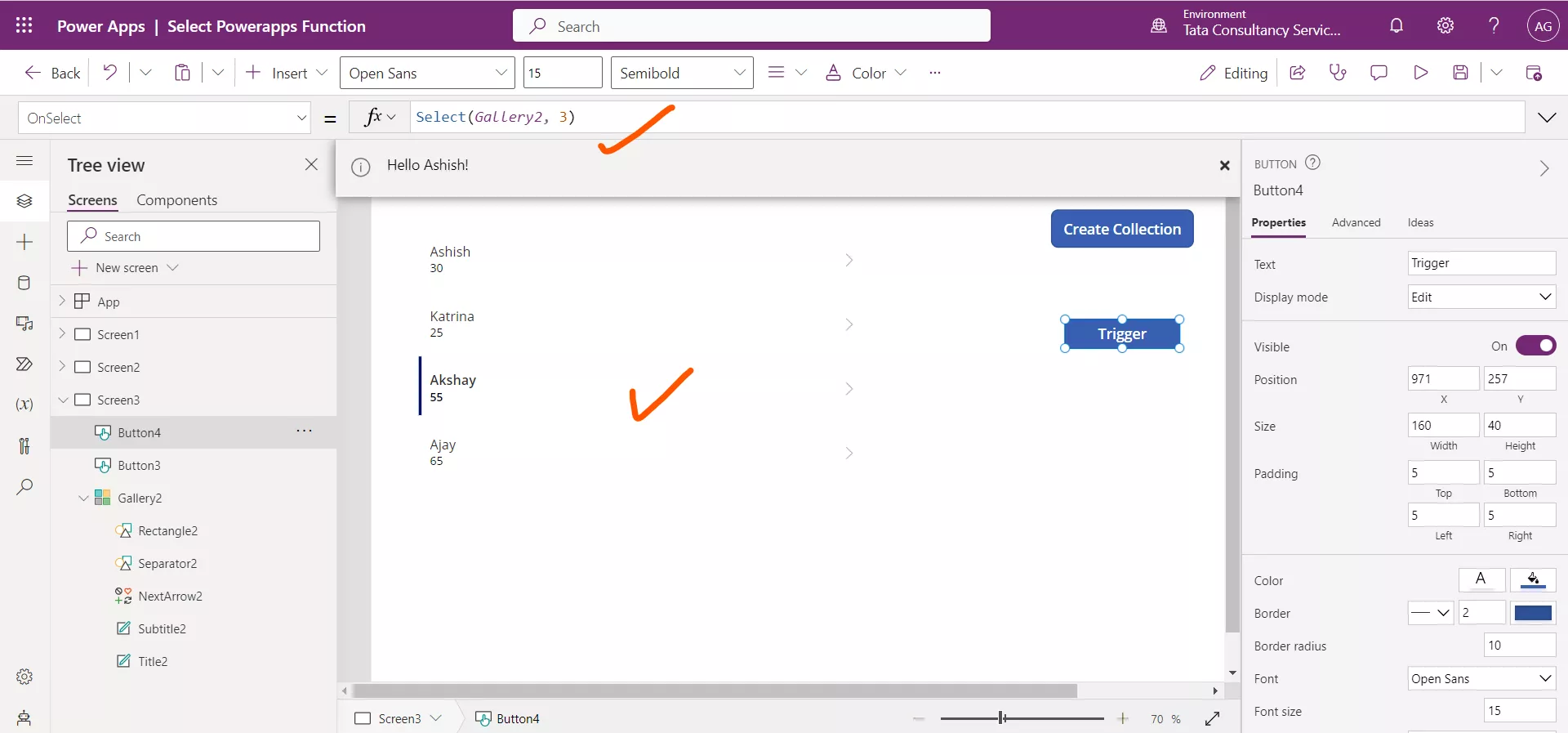Expand the formula bar chevron
This screenshot has width=1568, height=733.
(1547, 118)
